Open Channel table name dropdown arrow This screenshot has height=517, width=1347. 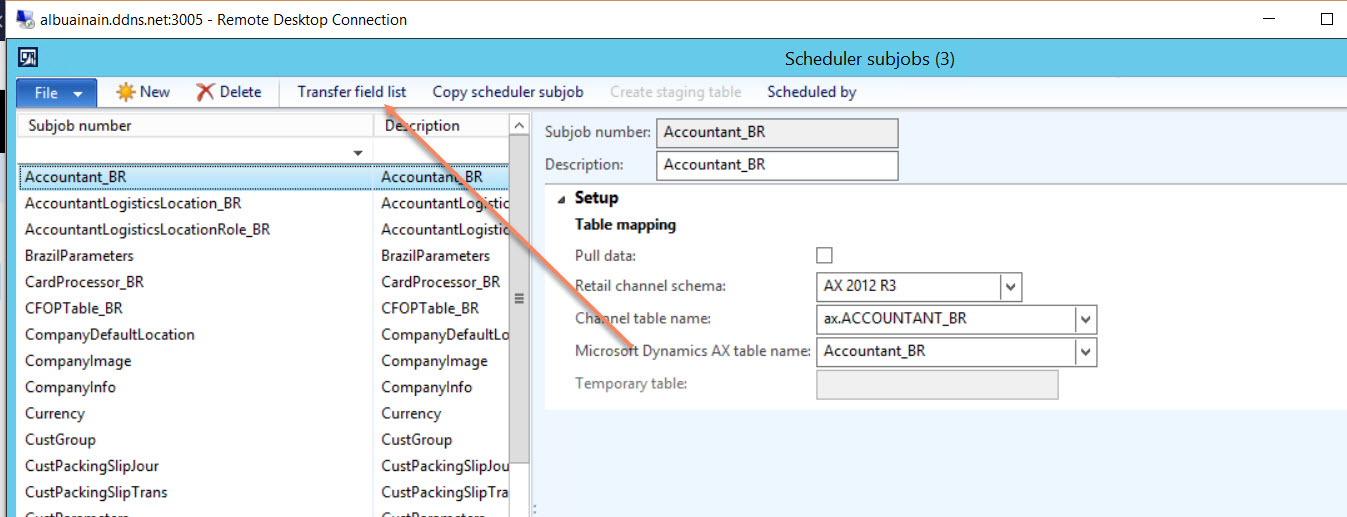tap(1086, 319)
